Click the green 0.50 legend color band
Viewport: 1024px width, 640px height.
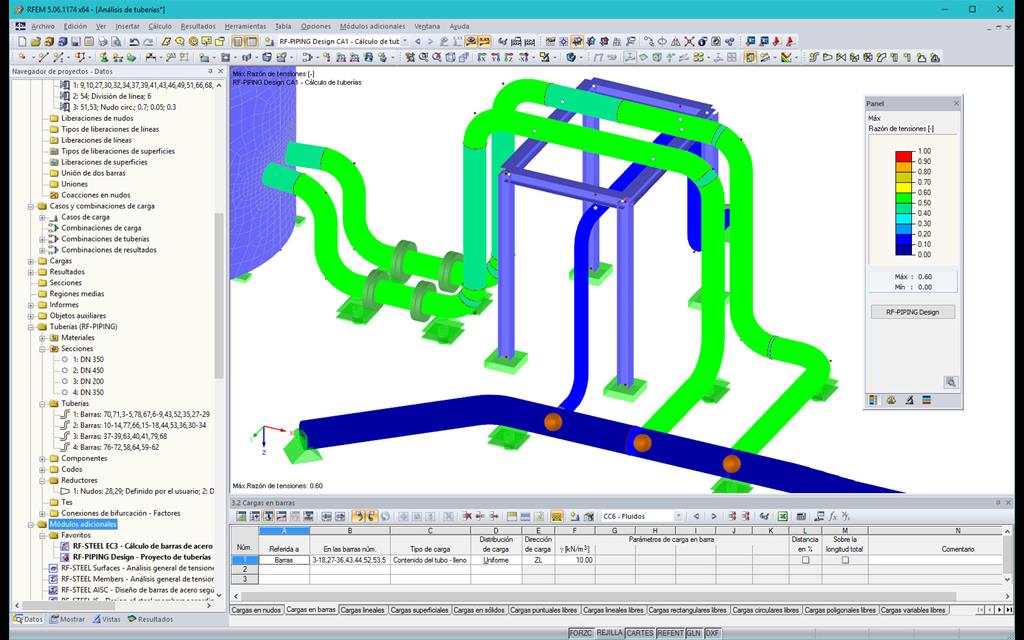point(904,198)
